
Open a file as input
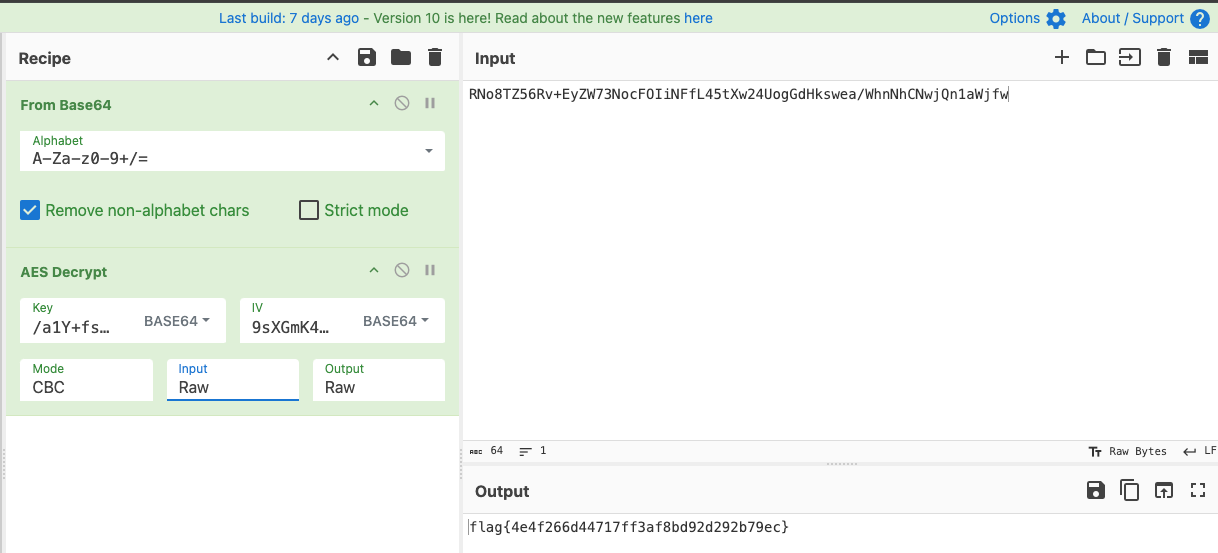tap(1129, 58)
